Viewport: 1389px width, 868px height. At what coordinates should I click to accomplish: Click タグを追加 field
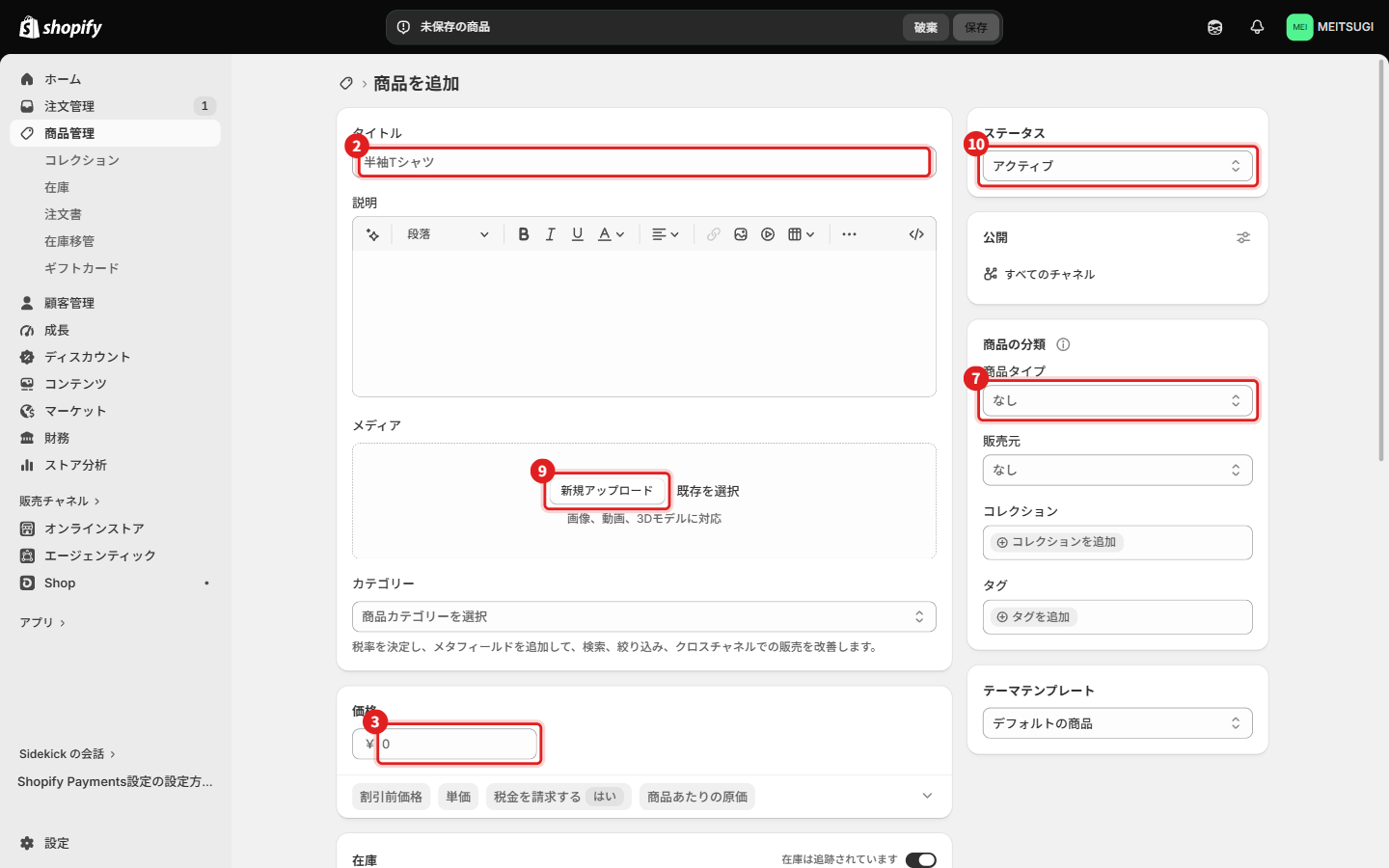point(1118,617)
